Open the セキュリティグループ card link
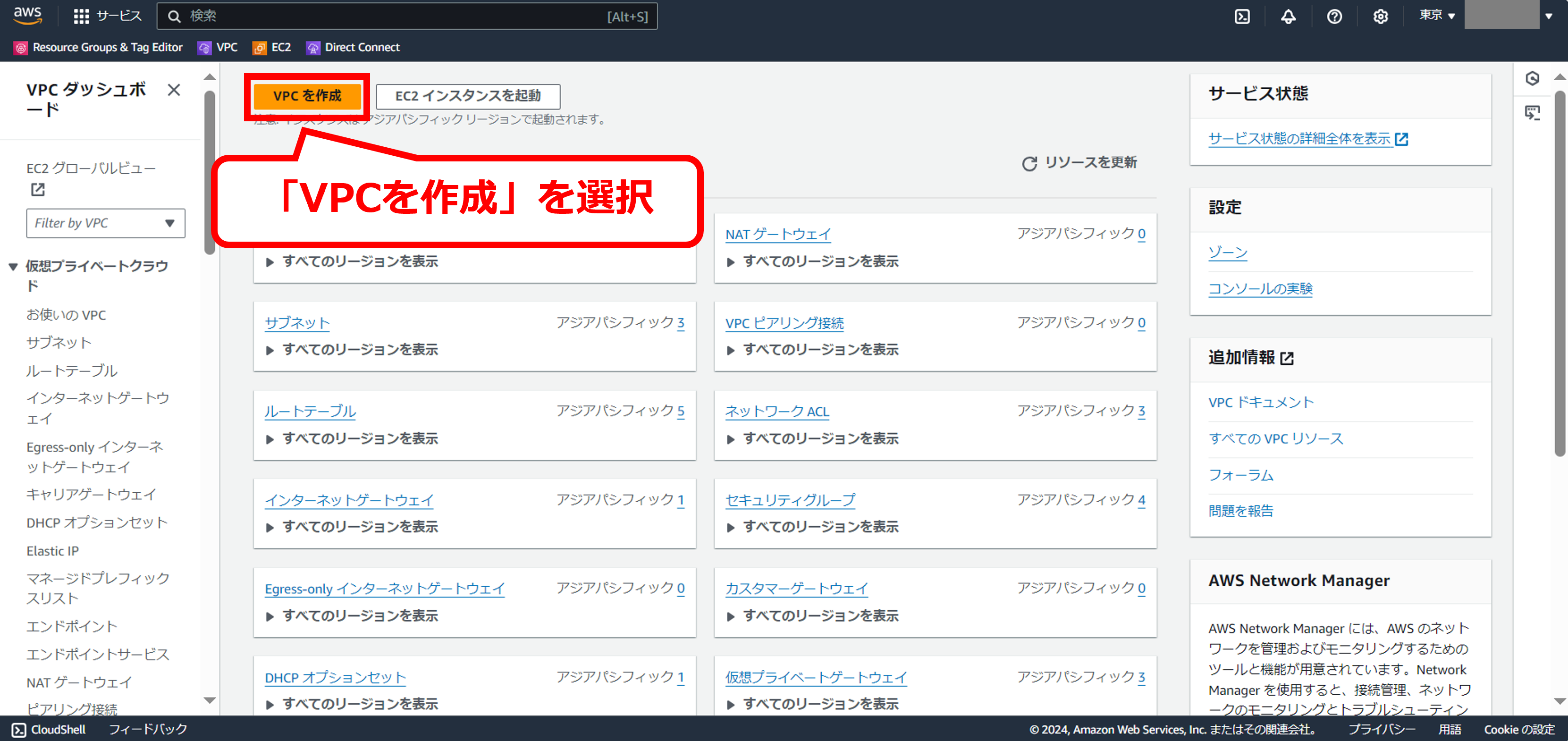 tap(790, 500)
